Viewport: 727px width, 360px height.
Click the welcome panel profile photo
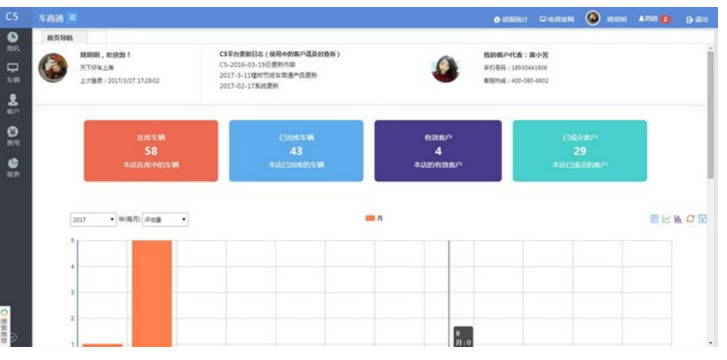tap(53, 68)
